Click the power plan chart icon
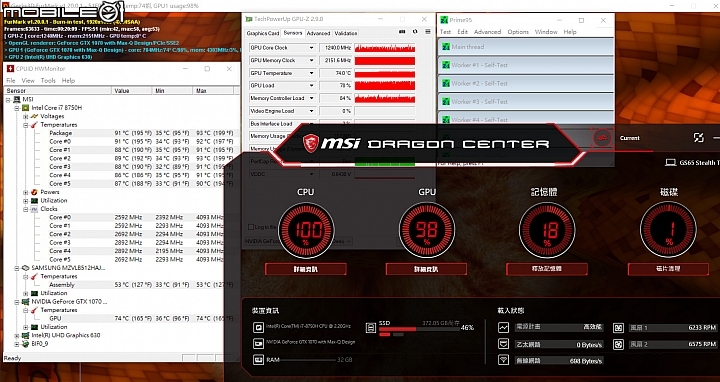The image size is (720, 382). click(504, 327)
